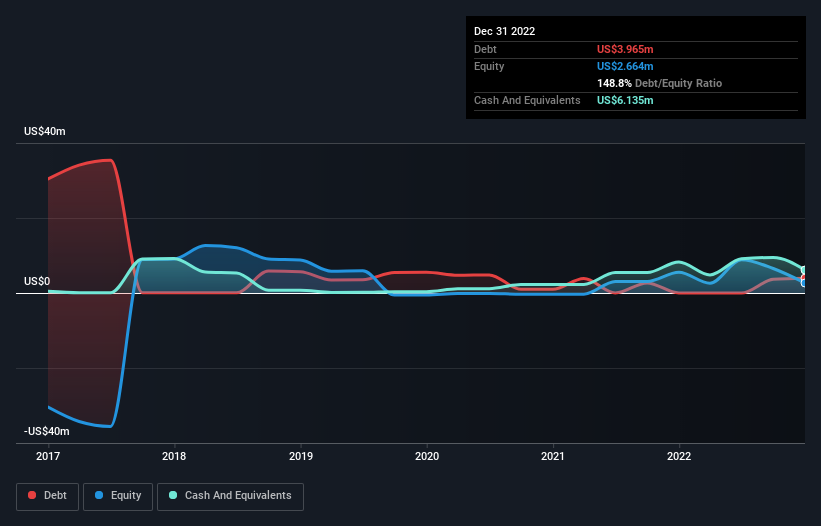Click the teal Cash legend dot
The width and height of the screenshot is (821, 526).
[x=173, y=495]
